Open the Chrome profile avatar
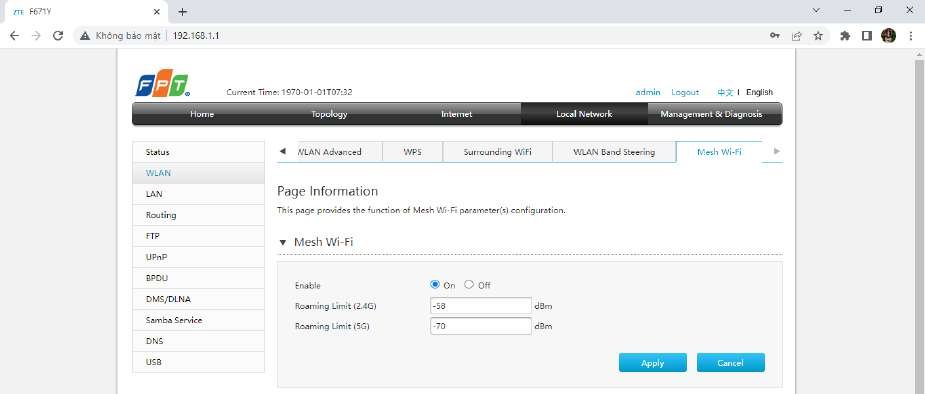 [888, 36]
